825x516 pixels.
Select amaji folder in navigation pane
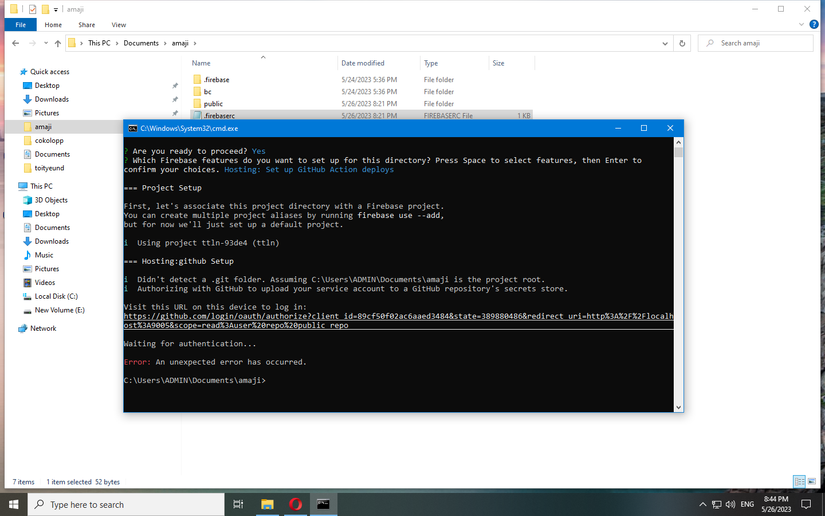point(43,127)
